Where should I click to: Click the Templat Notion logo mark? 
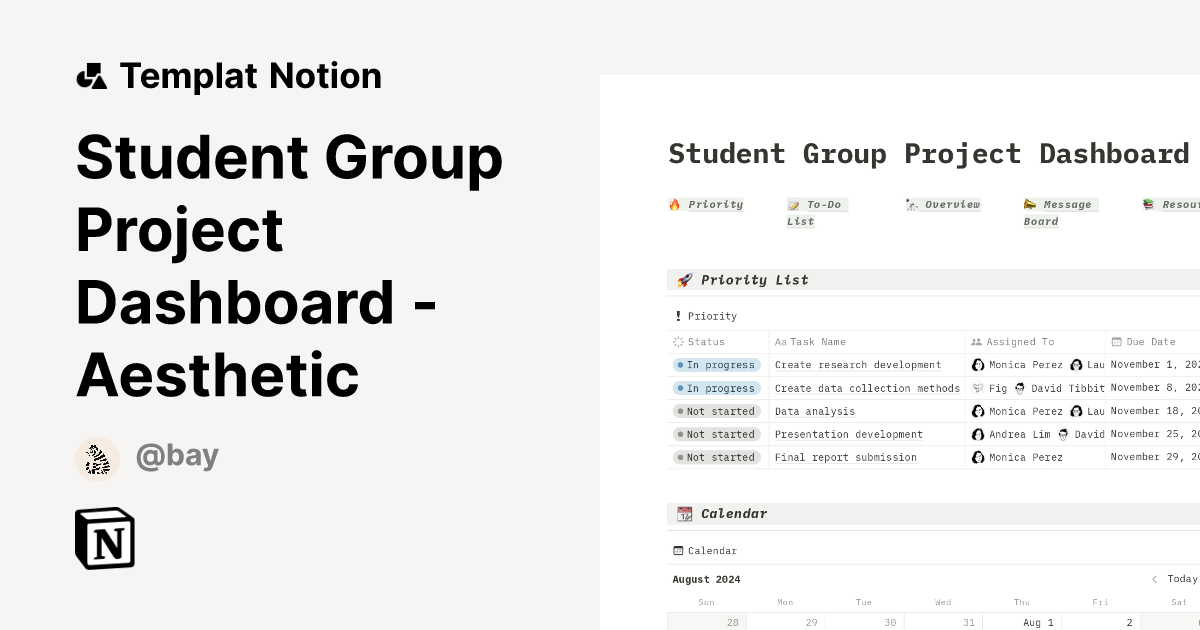pos(91,74)
